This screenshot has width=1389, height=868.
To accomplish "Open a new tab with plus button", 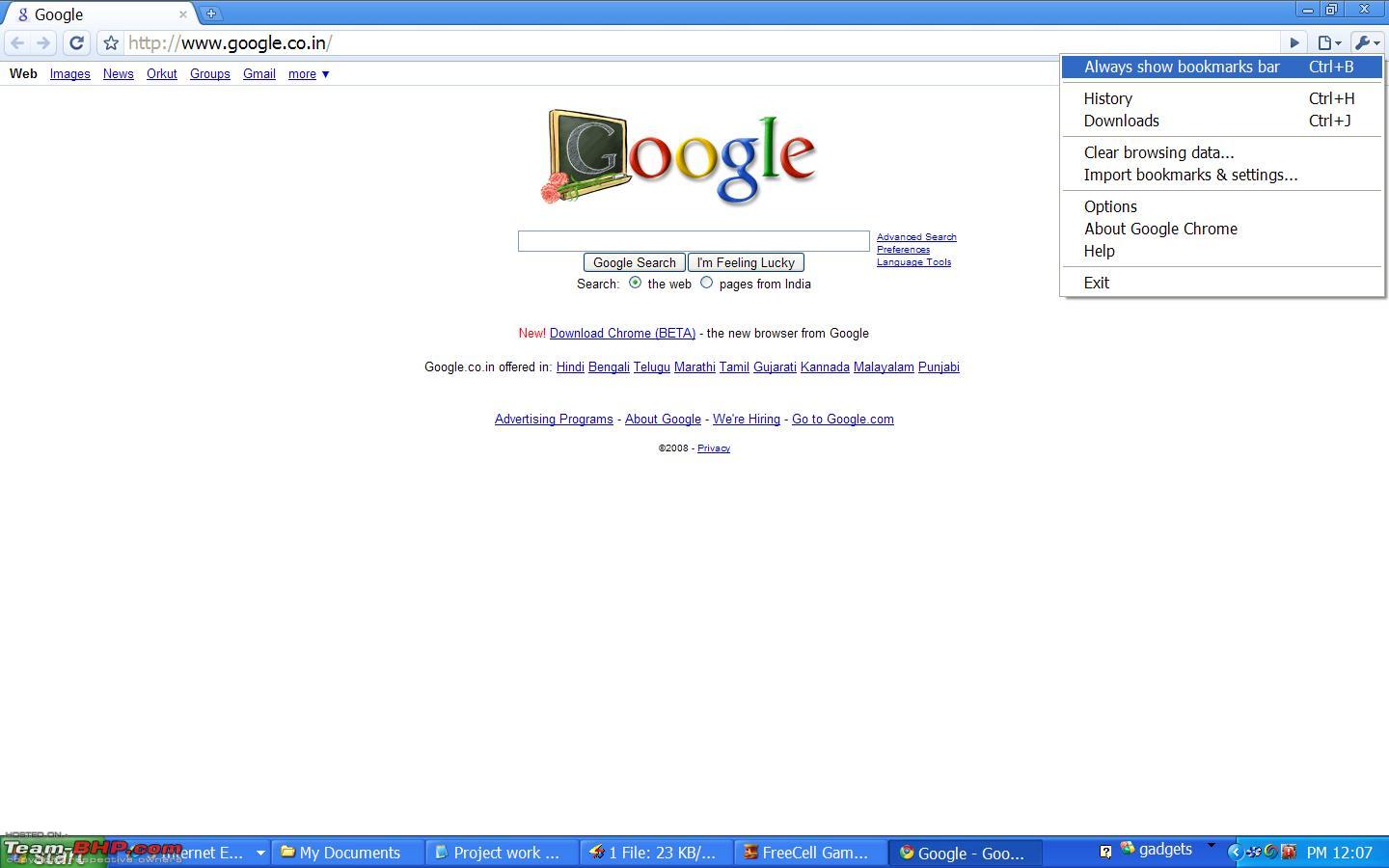I will tap(211, 14).
